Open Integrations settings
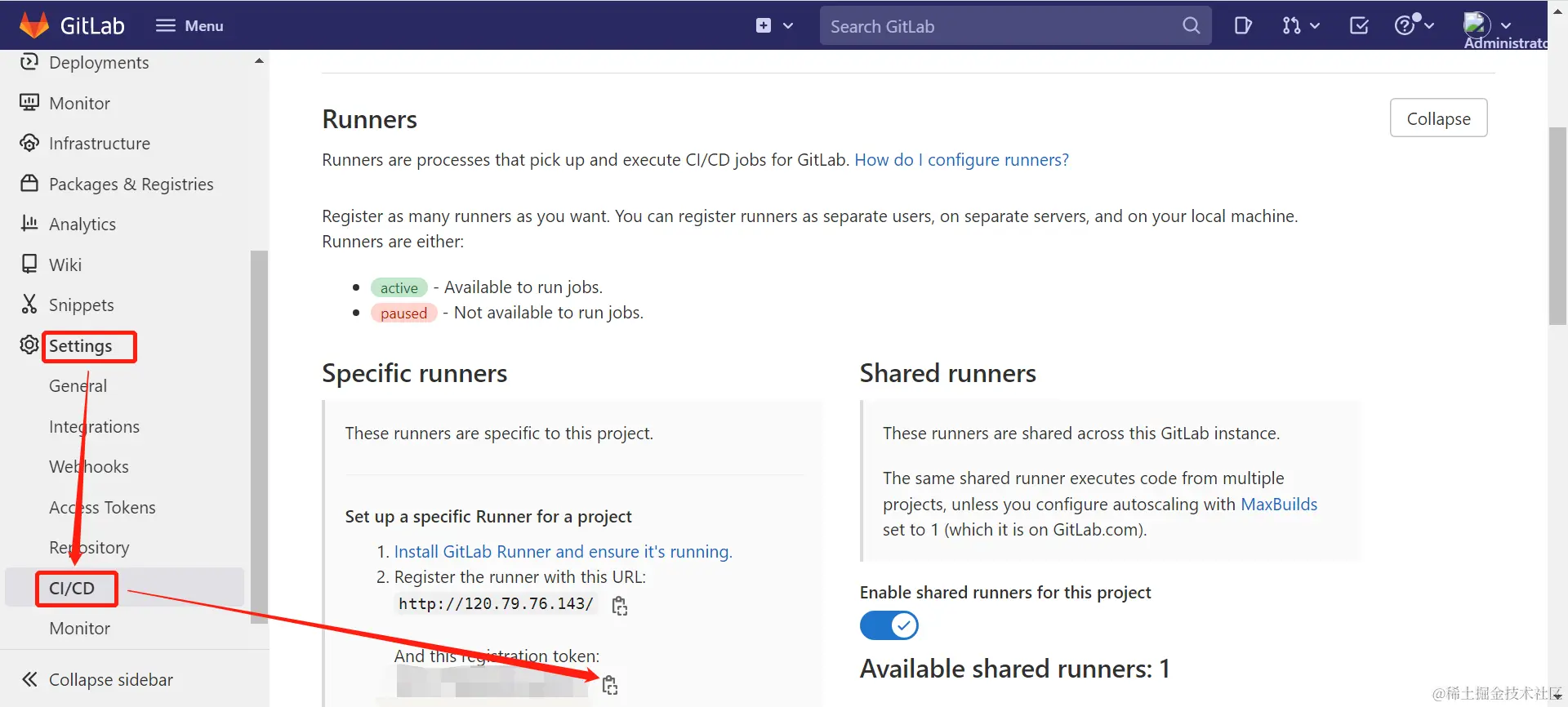Viewport: 1568px width, 707px height. (94, 427)
